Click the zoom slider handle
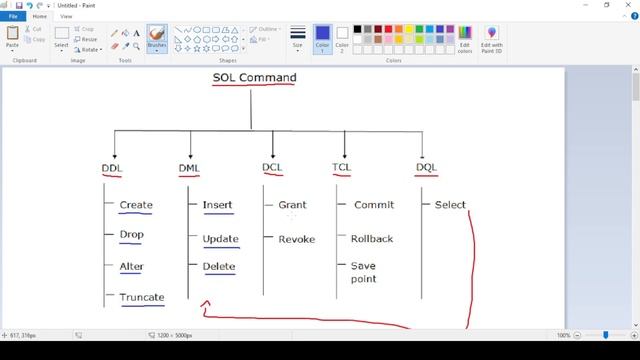Image resolution: width=640 pixels, height=360 pixels. coord(606,335)
